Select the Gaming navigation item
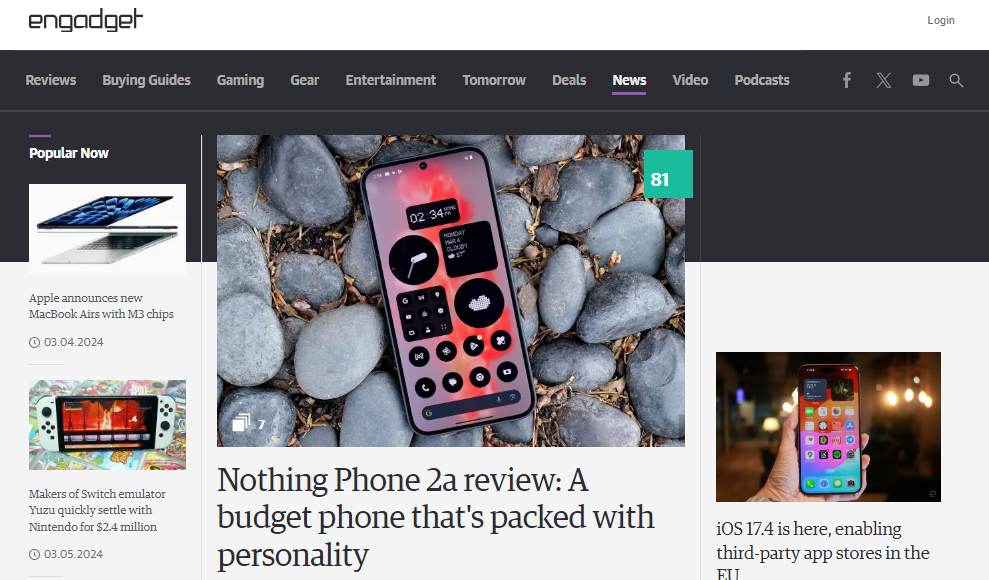Screen dimensions: 989x580 pos(240,80)
